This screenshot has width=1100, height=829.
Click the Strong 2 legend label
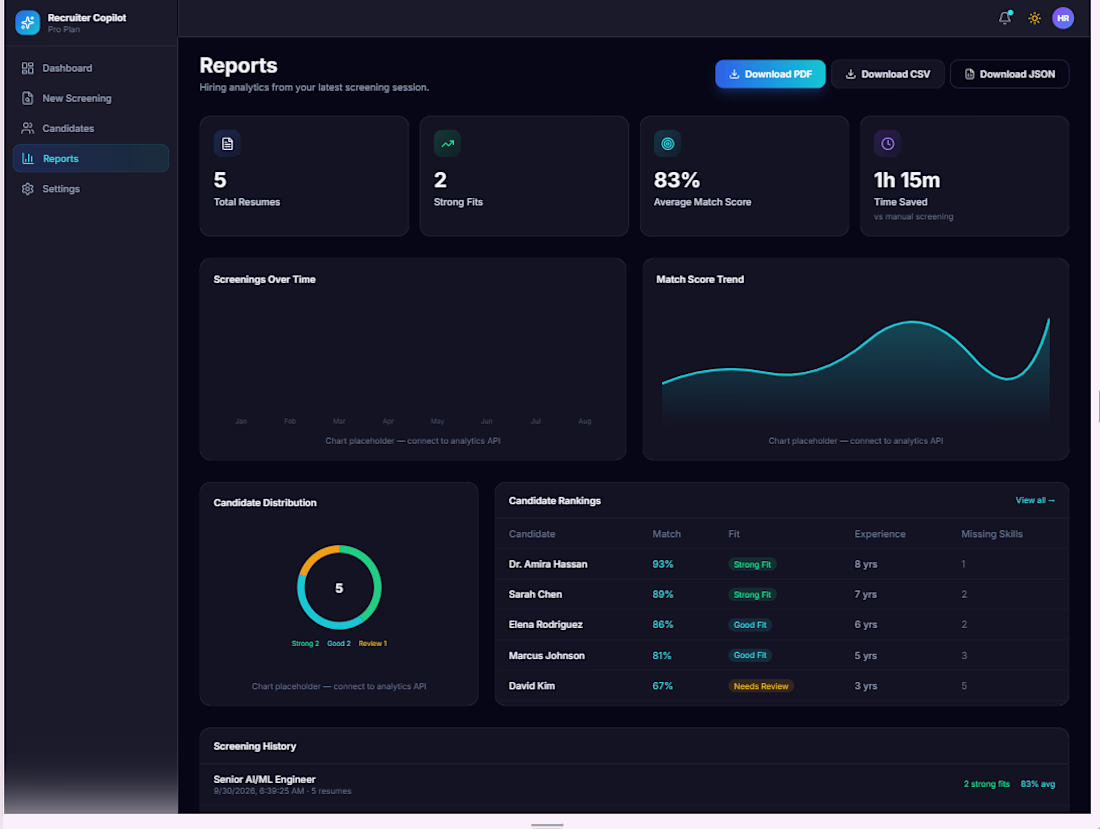coord(305,643)
